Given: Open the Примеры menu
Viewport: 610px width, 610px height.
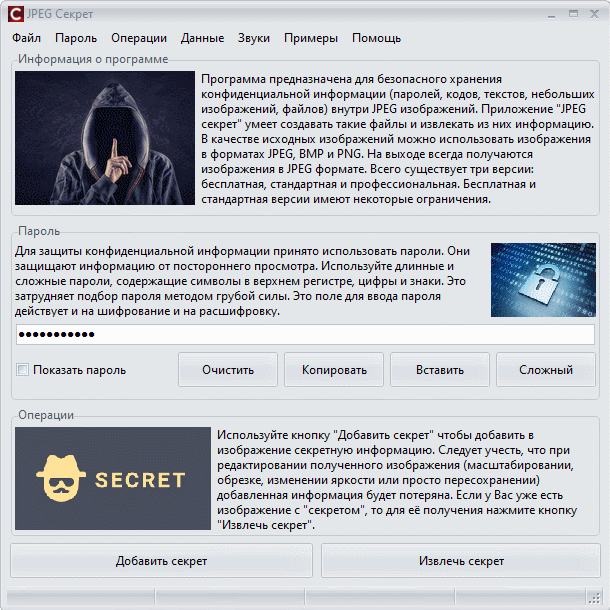Looking at the screenshot, I should tap(311, 38).
